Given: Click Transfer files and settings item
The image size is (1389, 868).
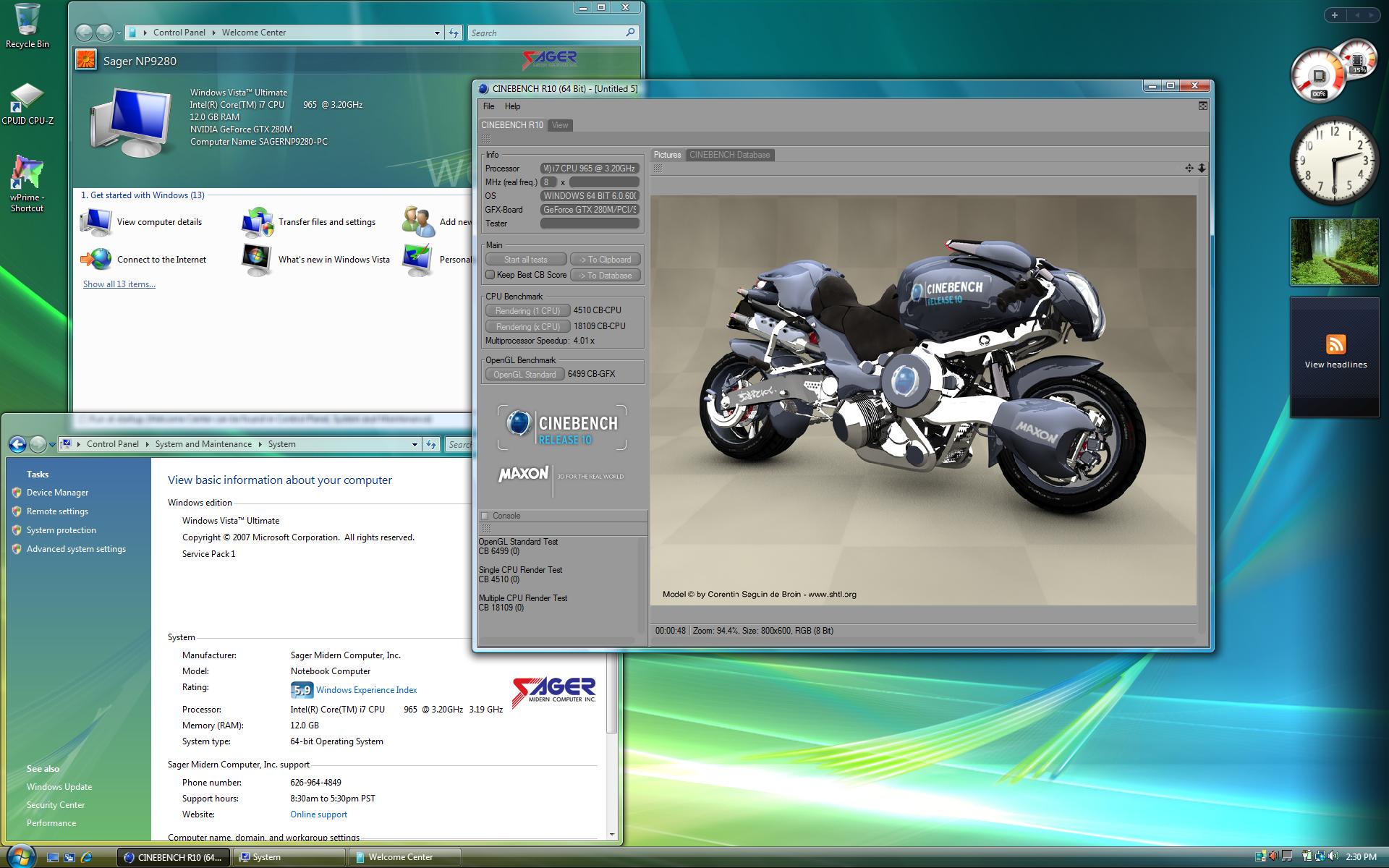Looking at the screenshot, I should point(309,222).
